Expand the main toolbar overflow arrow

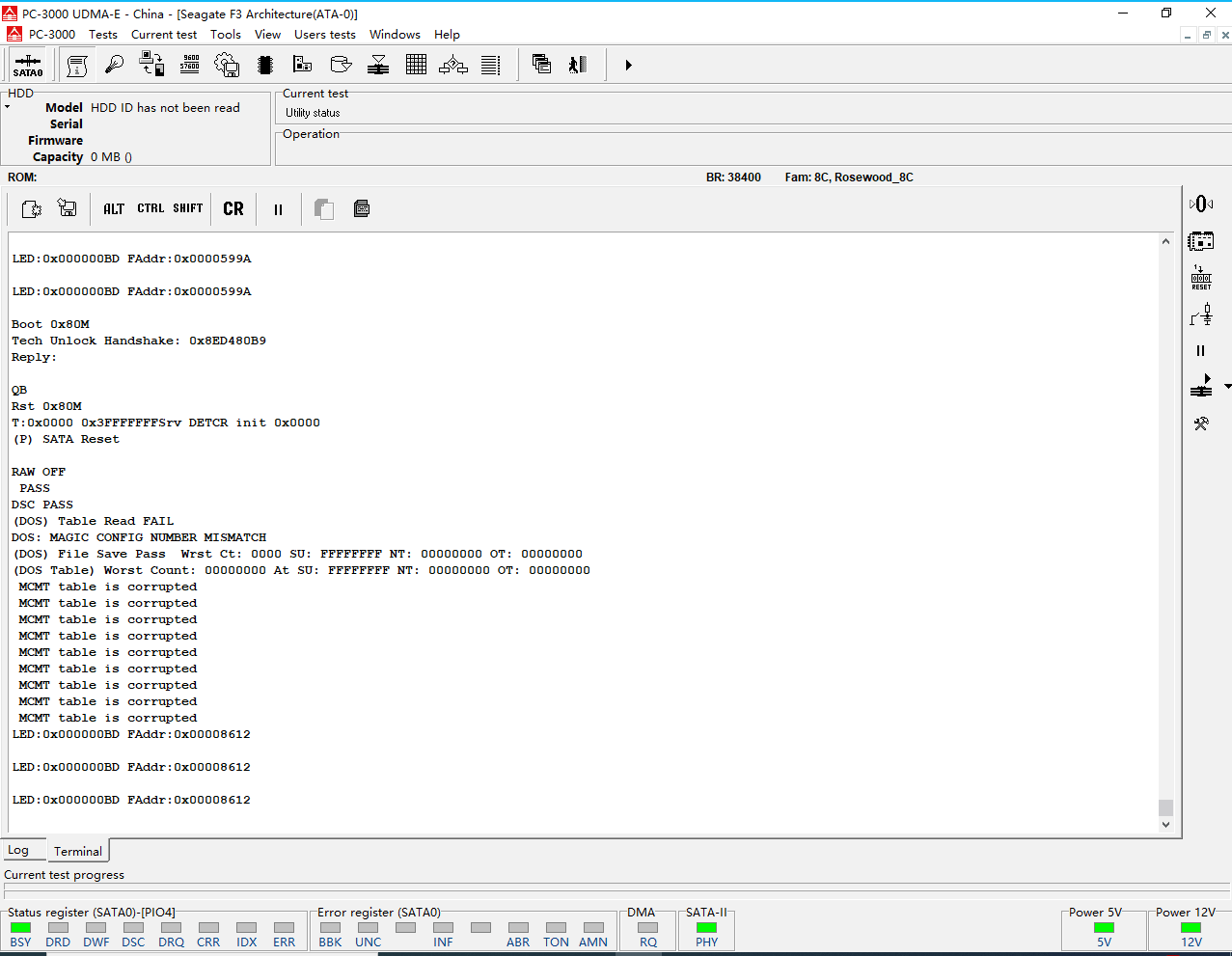628,65
